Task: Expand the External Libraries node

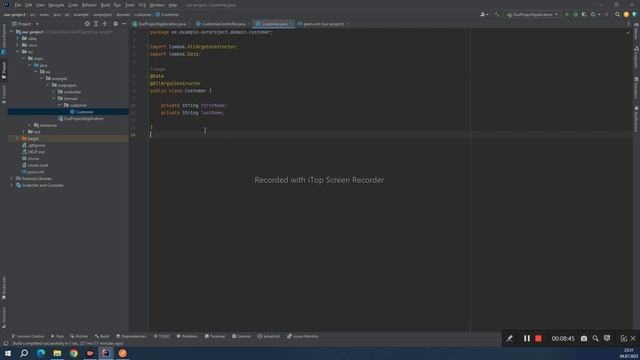Action: pyautogui.click(x=11, y=179)
